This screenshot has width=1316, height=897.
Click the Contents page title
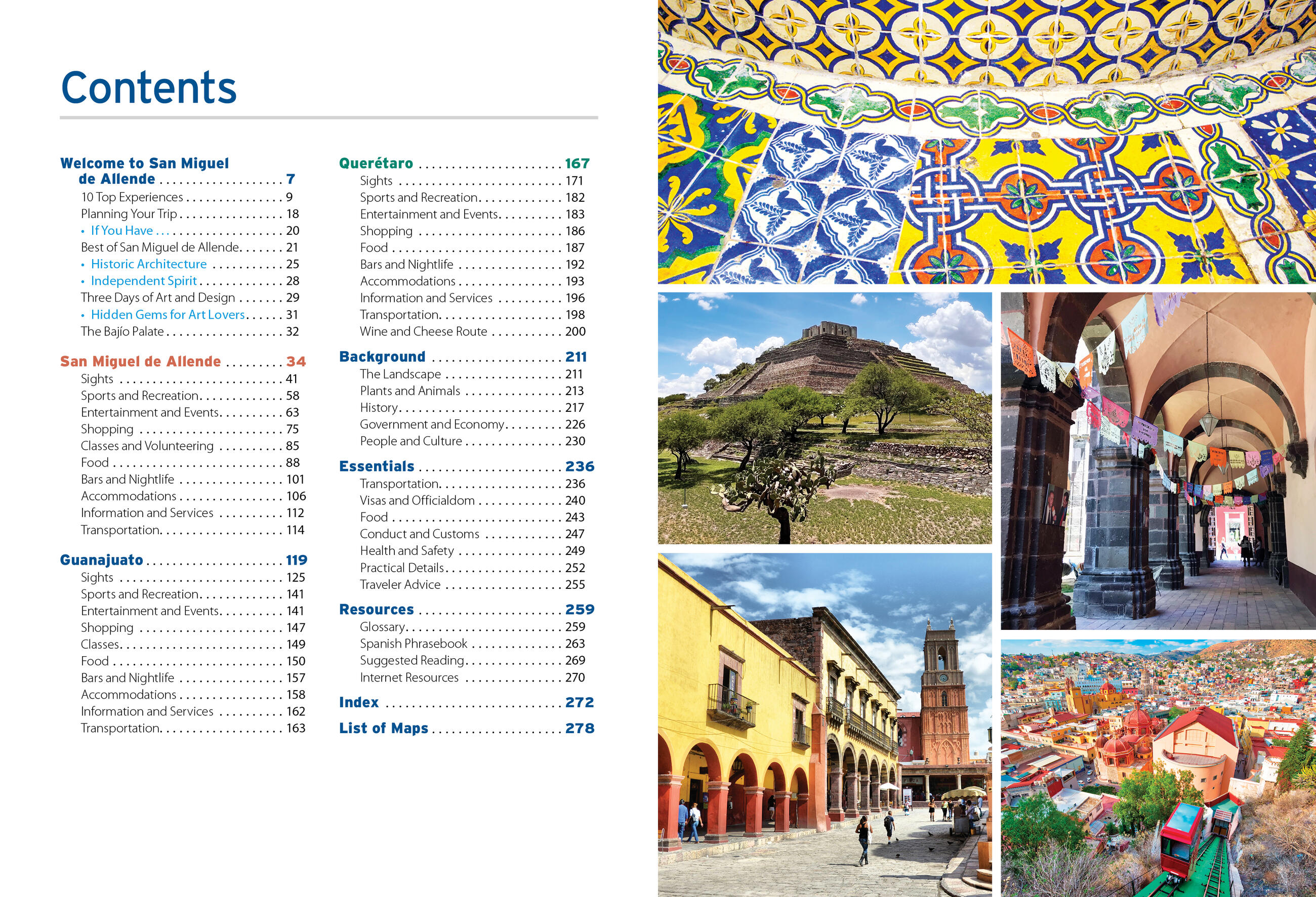tap(148, 88)
